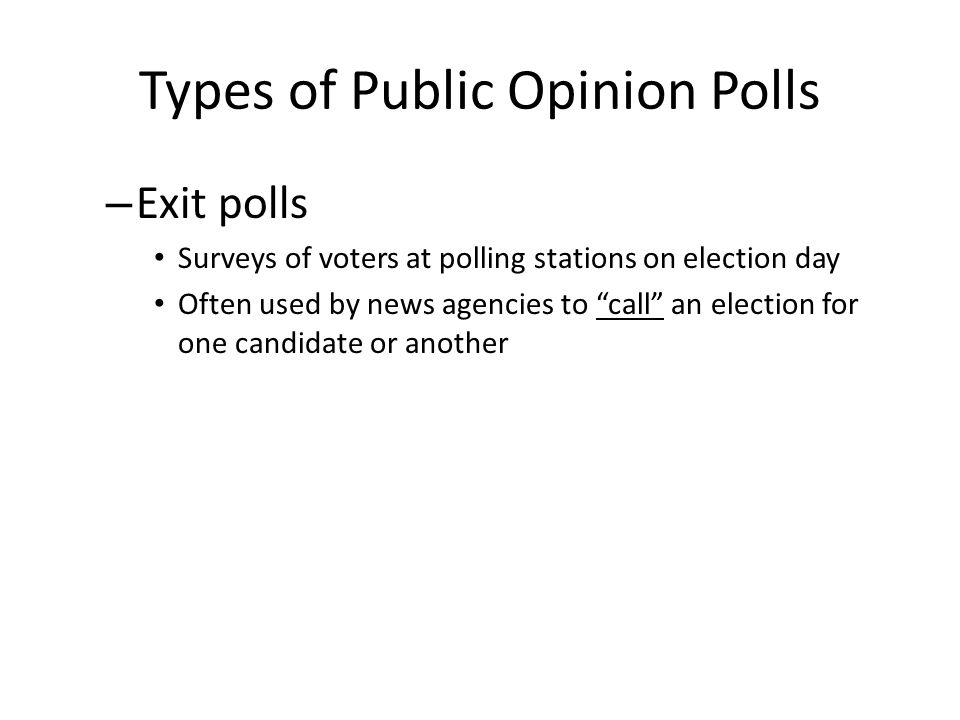Click the line one candidate or another

click(343, 343)
